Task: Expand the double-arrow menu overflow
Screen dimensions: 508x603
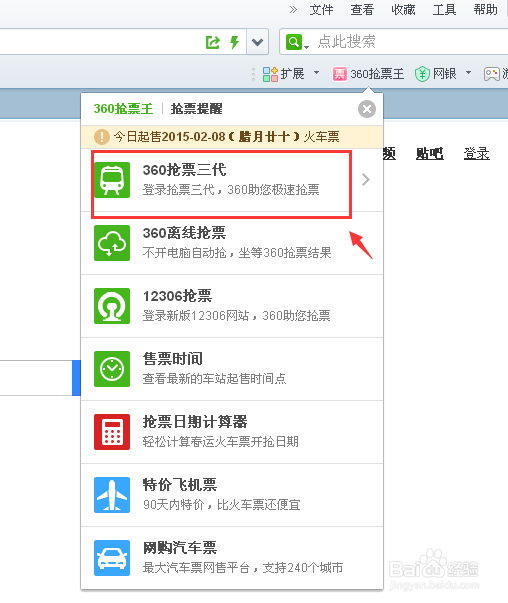Action: tap(293, 10)
